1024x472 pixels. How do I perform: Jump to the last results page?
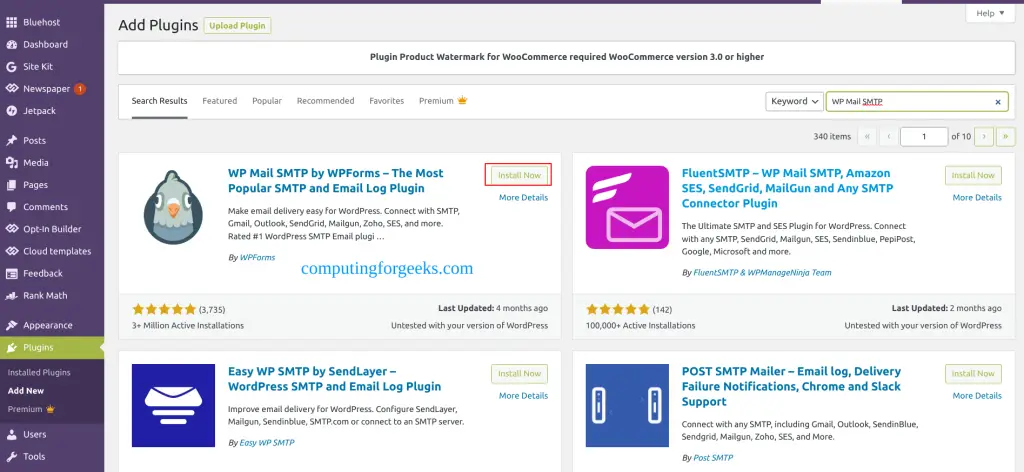[1006, 136]
